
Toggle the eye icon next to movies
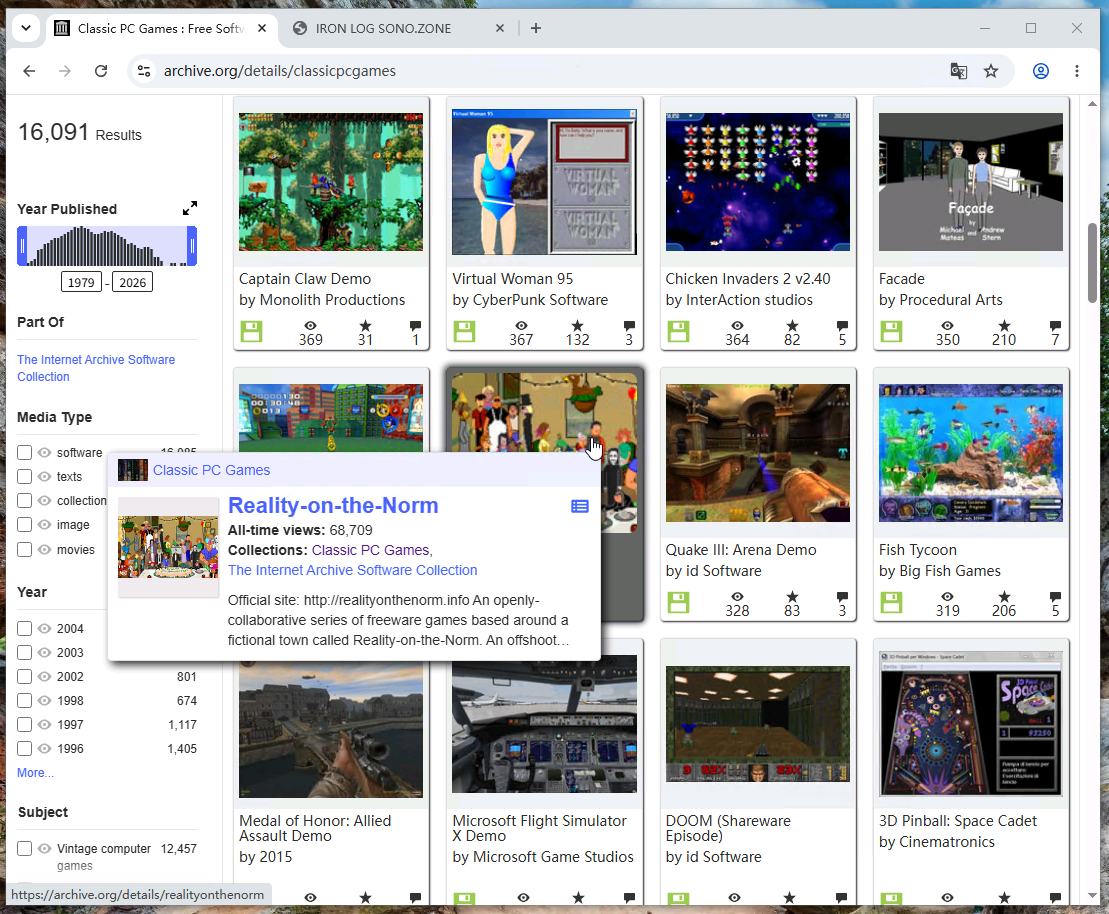(x=45, y=550)
